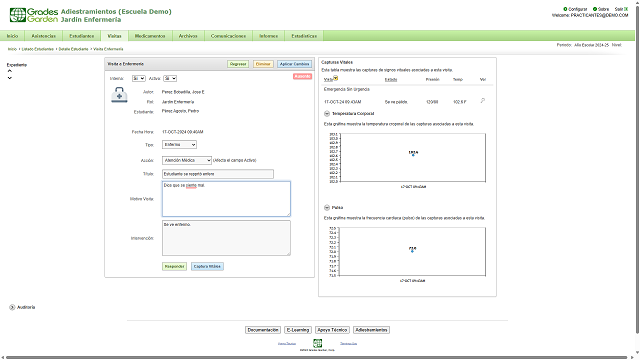Click the Emergencia Sin Urgencia row
This screenshot has height=360, width=640.
(x=347, y=89)
